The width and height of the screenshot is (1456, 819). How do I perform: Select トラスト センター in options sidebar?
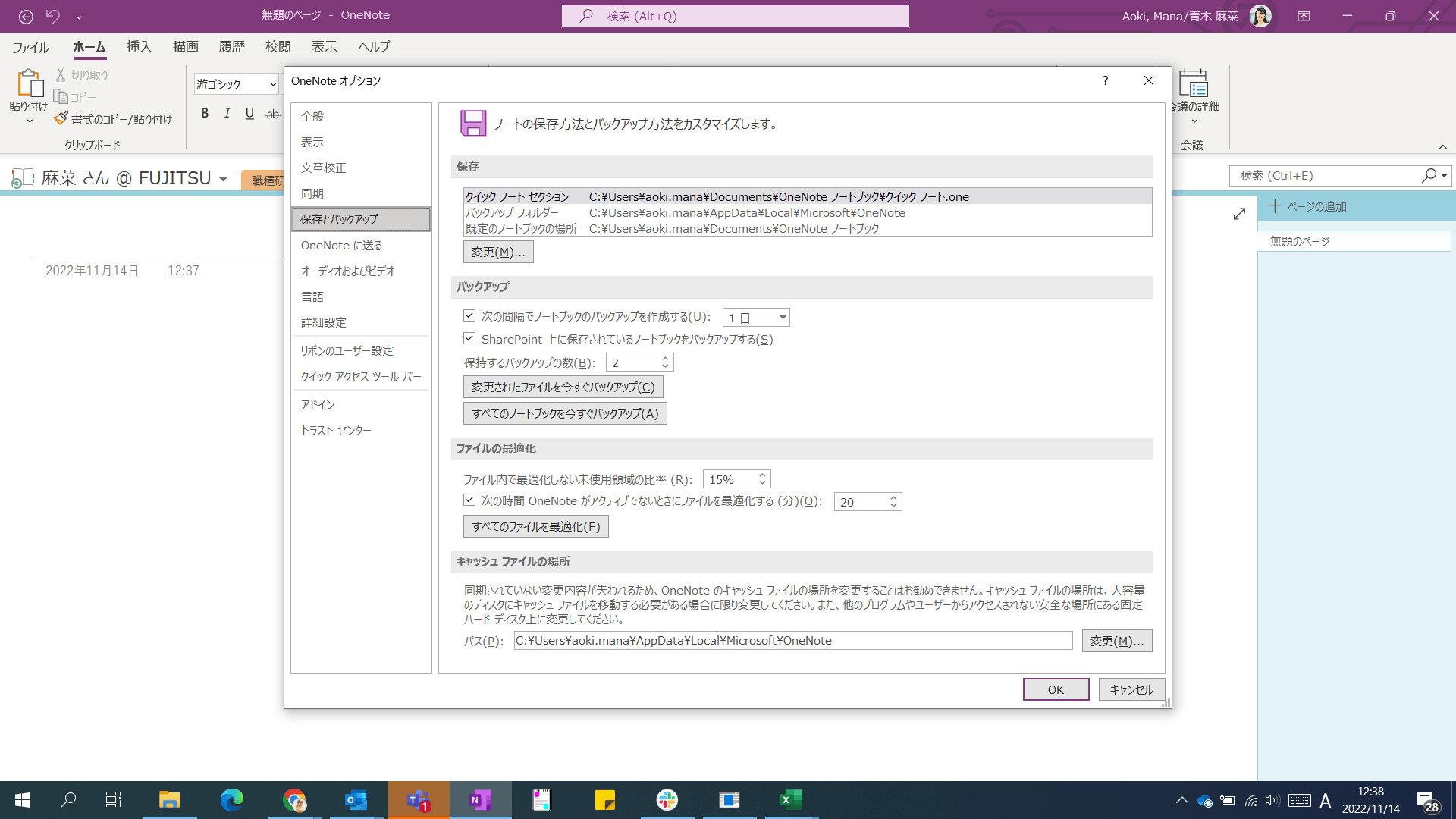click(x=361, y=430)
